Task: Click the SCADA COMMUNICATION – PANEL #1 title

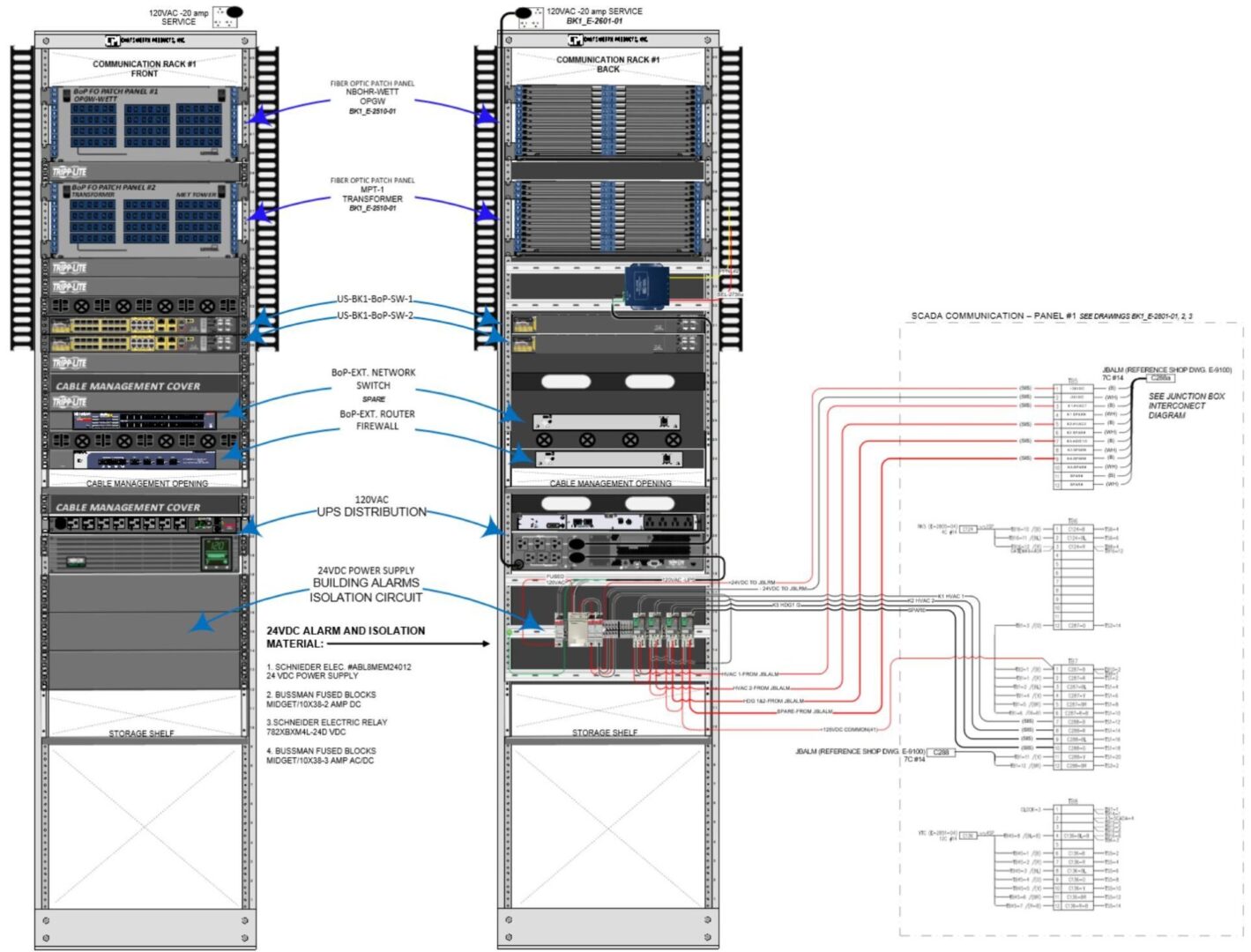Action: coord(994,316)
